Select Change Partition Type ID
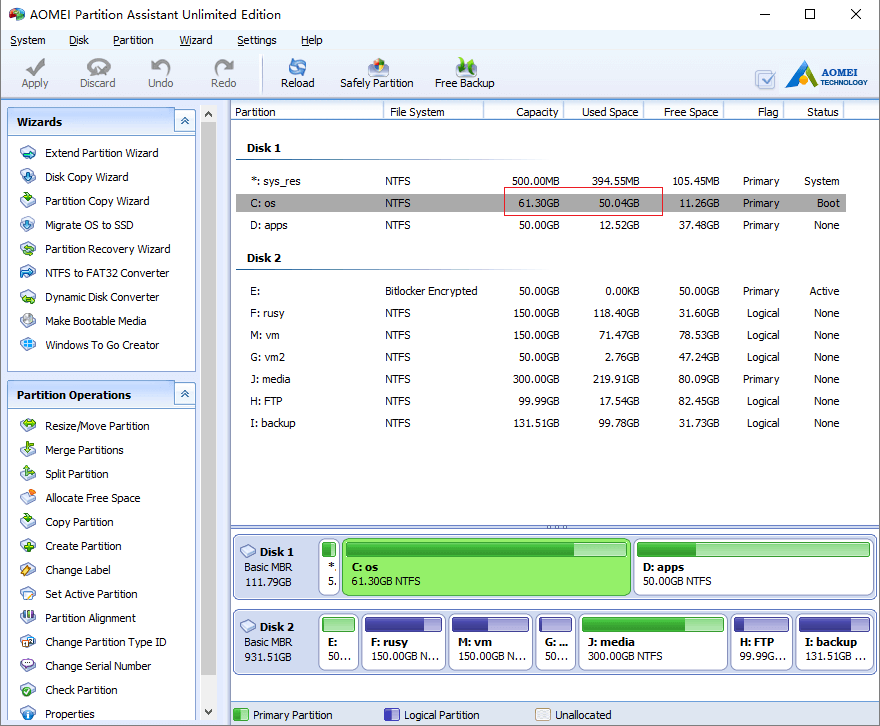880x726 pixels. click(x=106, y=642)
